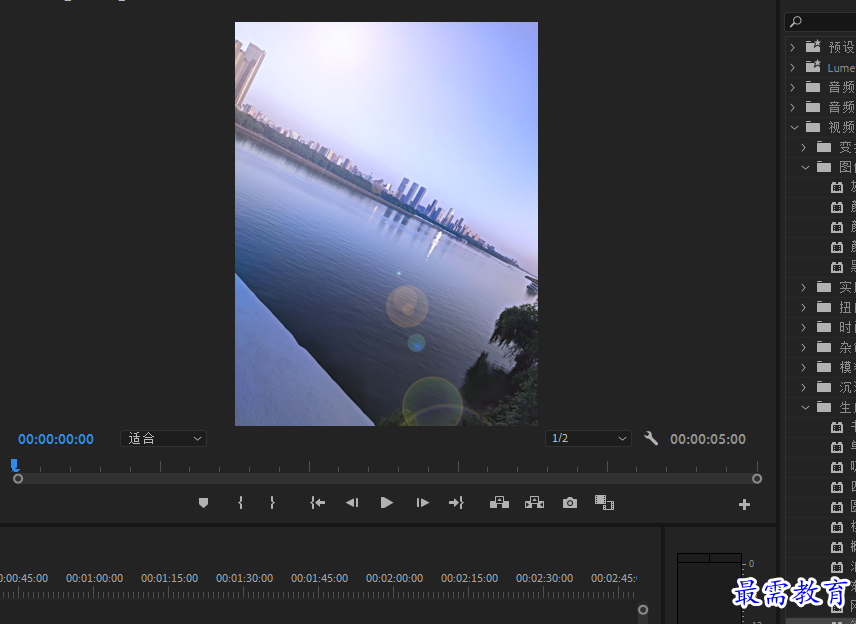The image size is (856, 624).
Task: Click right handle of monitor zoom bar
Action: click(x=757, y=479)
